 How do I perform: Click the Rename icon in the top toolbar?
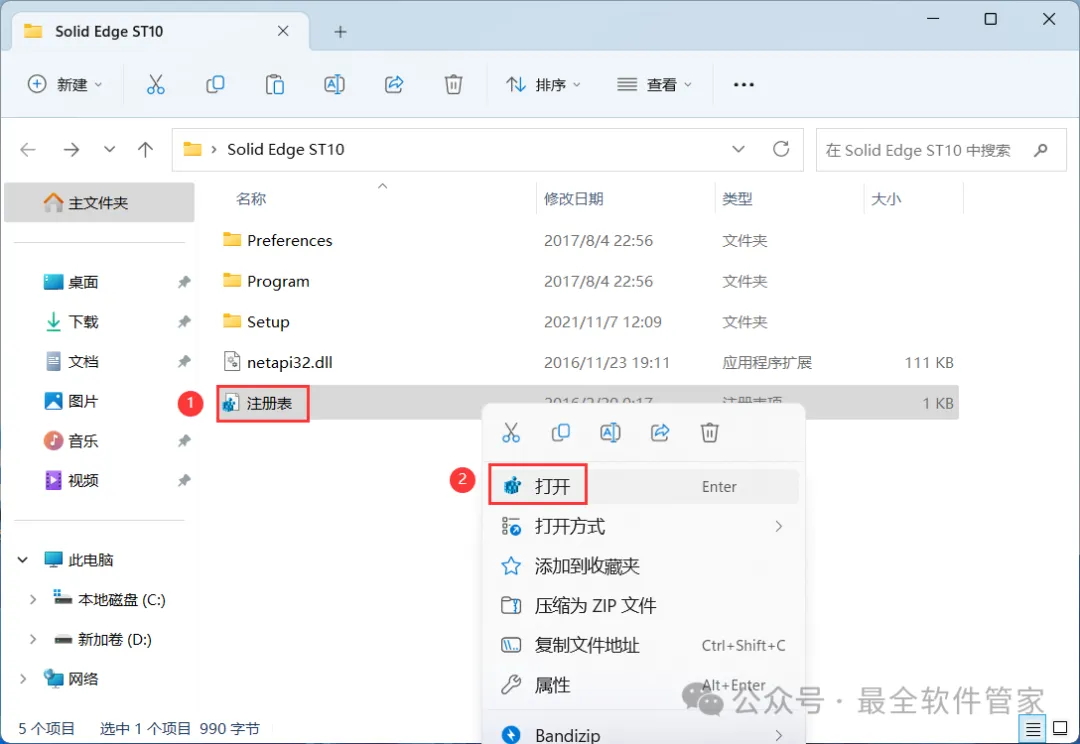tap(334, 85)
